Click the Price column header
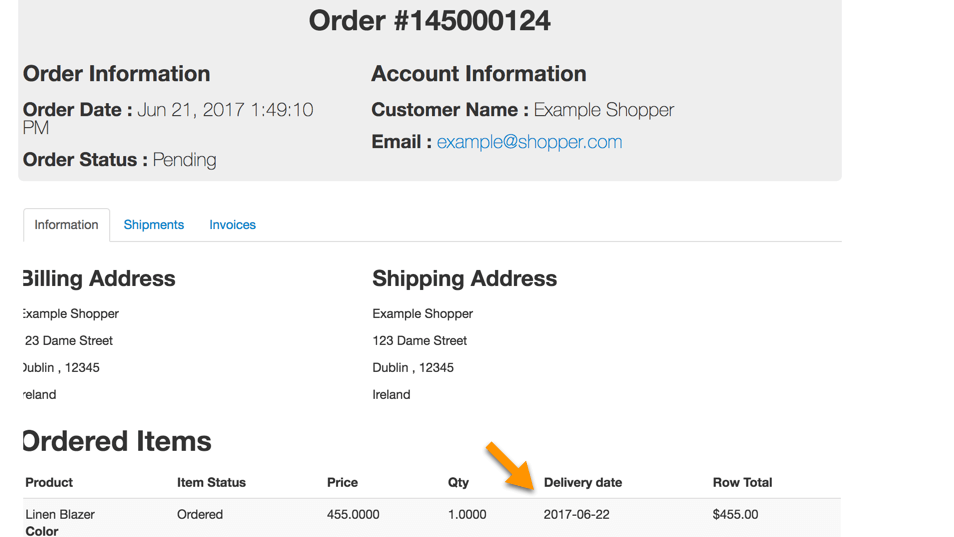Screen dimensions: 954x537 (342, 482)
